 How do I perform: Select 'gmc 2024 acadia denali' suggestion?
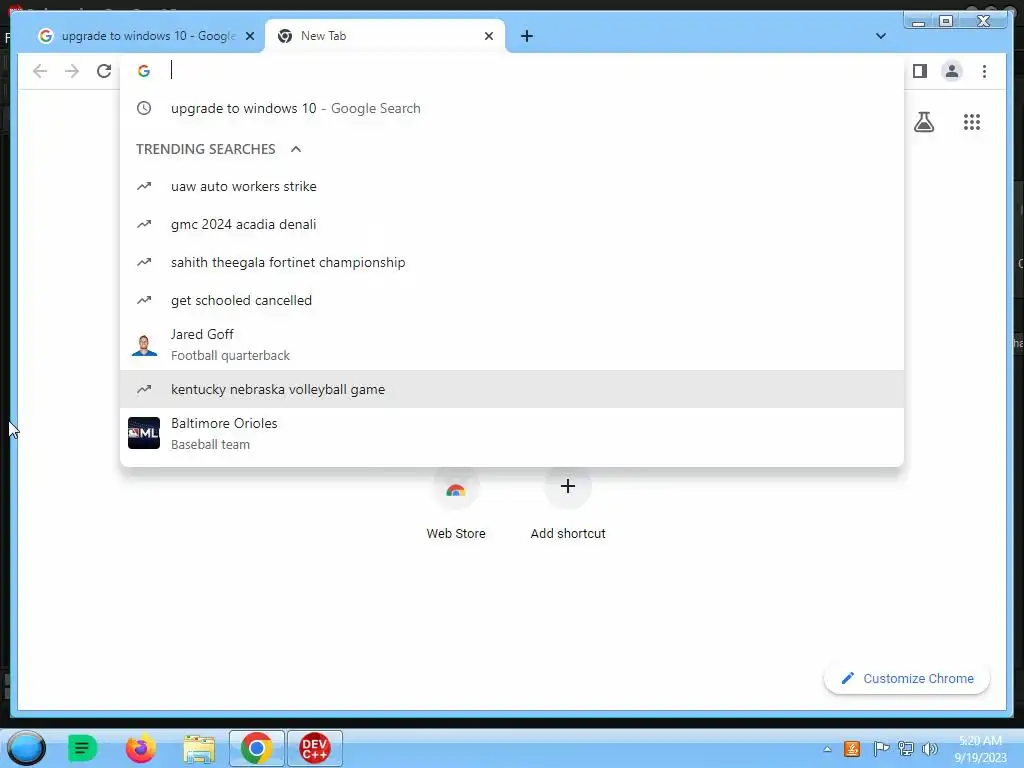(x=512, y=225)
